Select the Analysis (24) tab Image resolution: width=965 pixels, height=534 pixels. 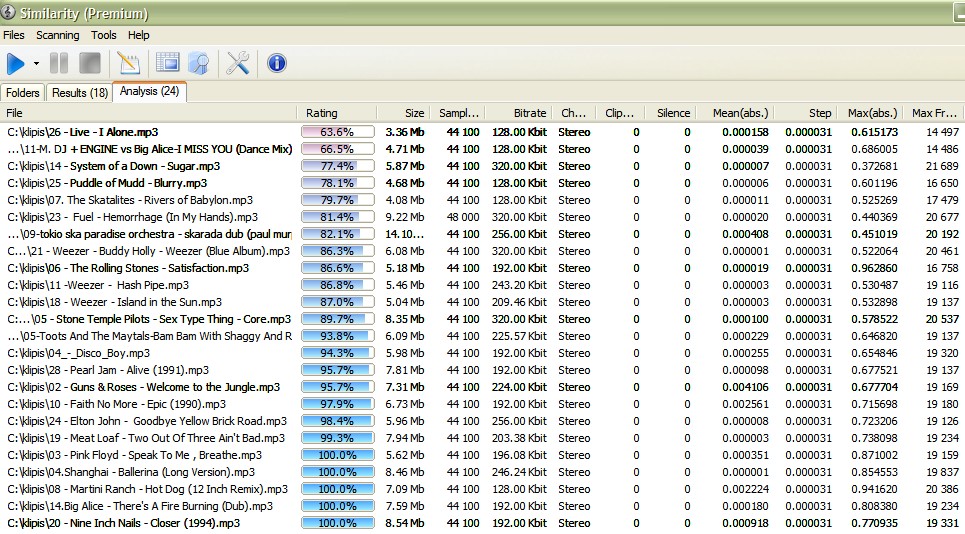(150, 91)
